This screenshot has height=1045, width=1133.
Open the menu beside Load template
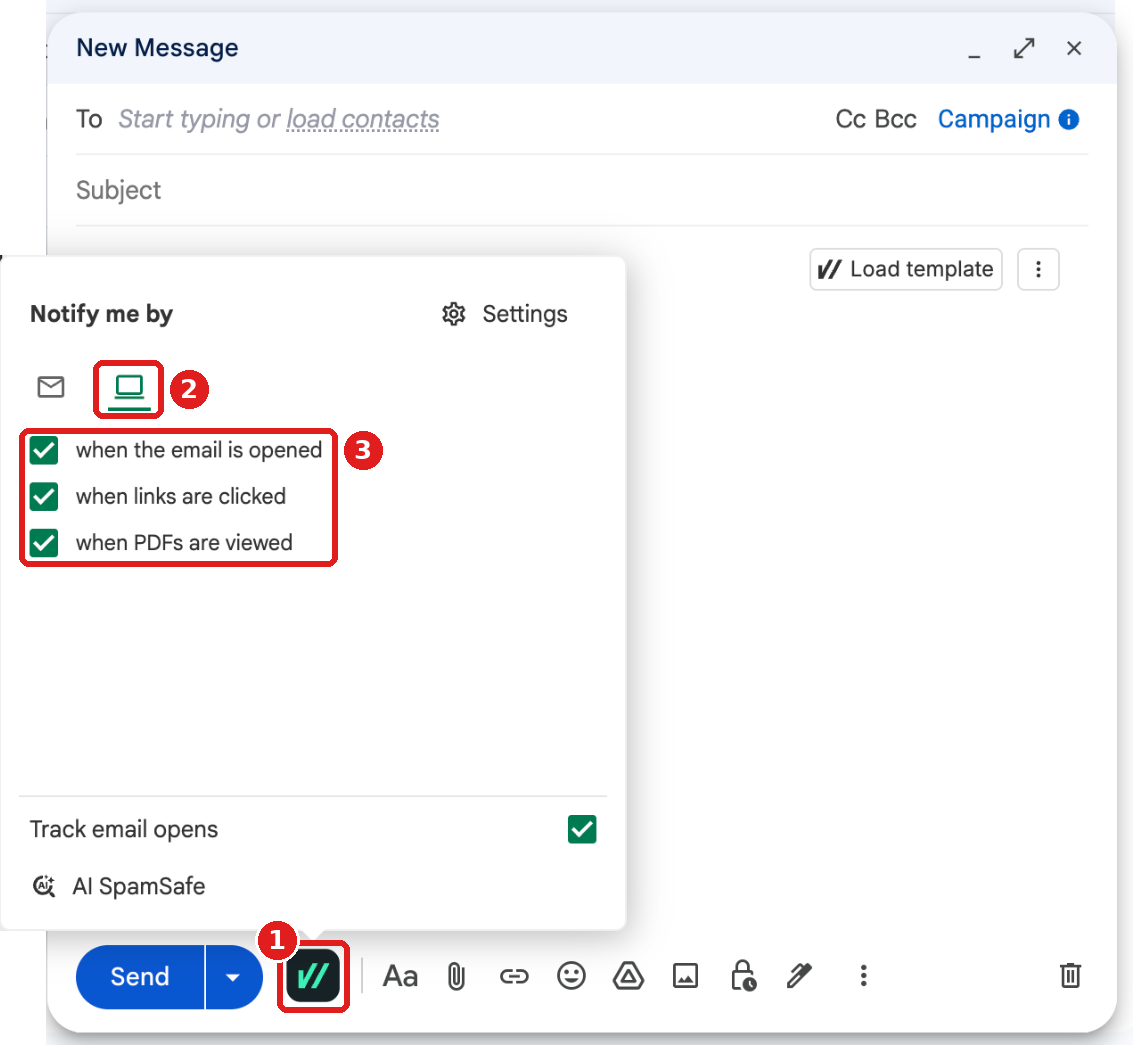pyautogui.click(x=1038, y=270)
